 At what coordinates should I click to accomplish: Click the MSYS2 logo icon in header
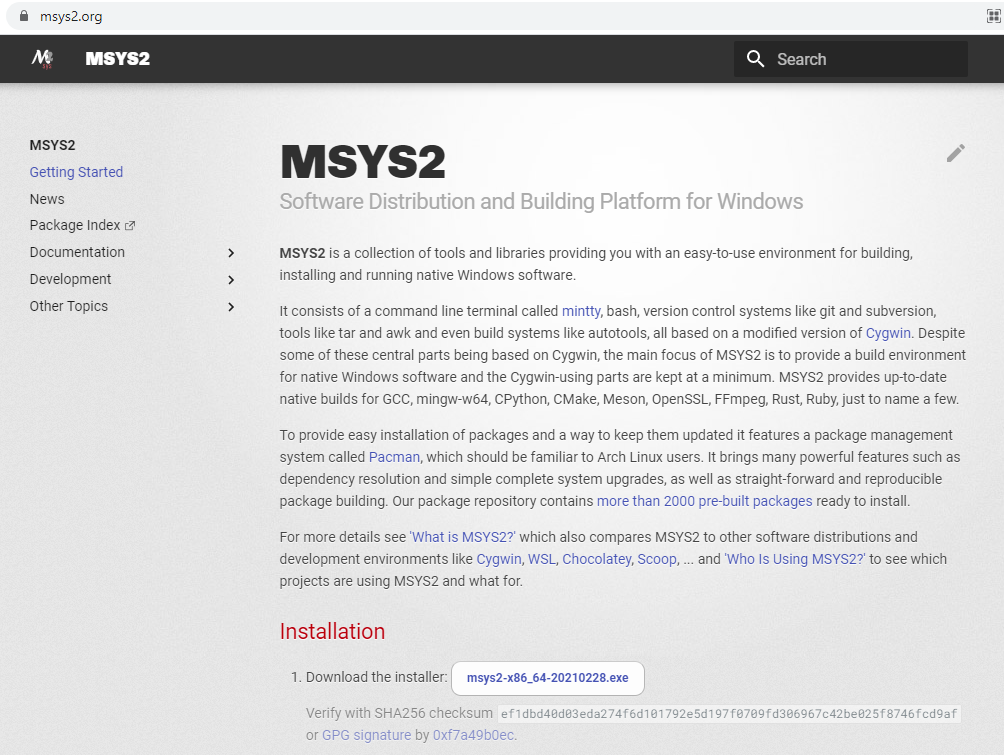[42, 59]
